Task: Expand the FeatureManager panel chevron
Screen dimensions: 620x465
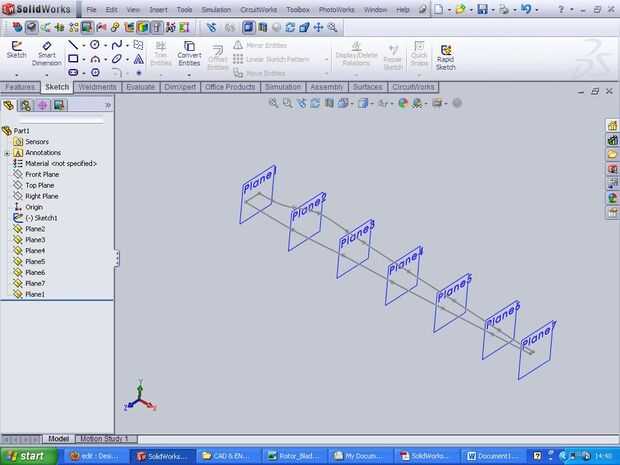Action: pos(108,105)
